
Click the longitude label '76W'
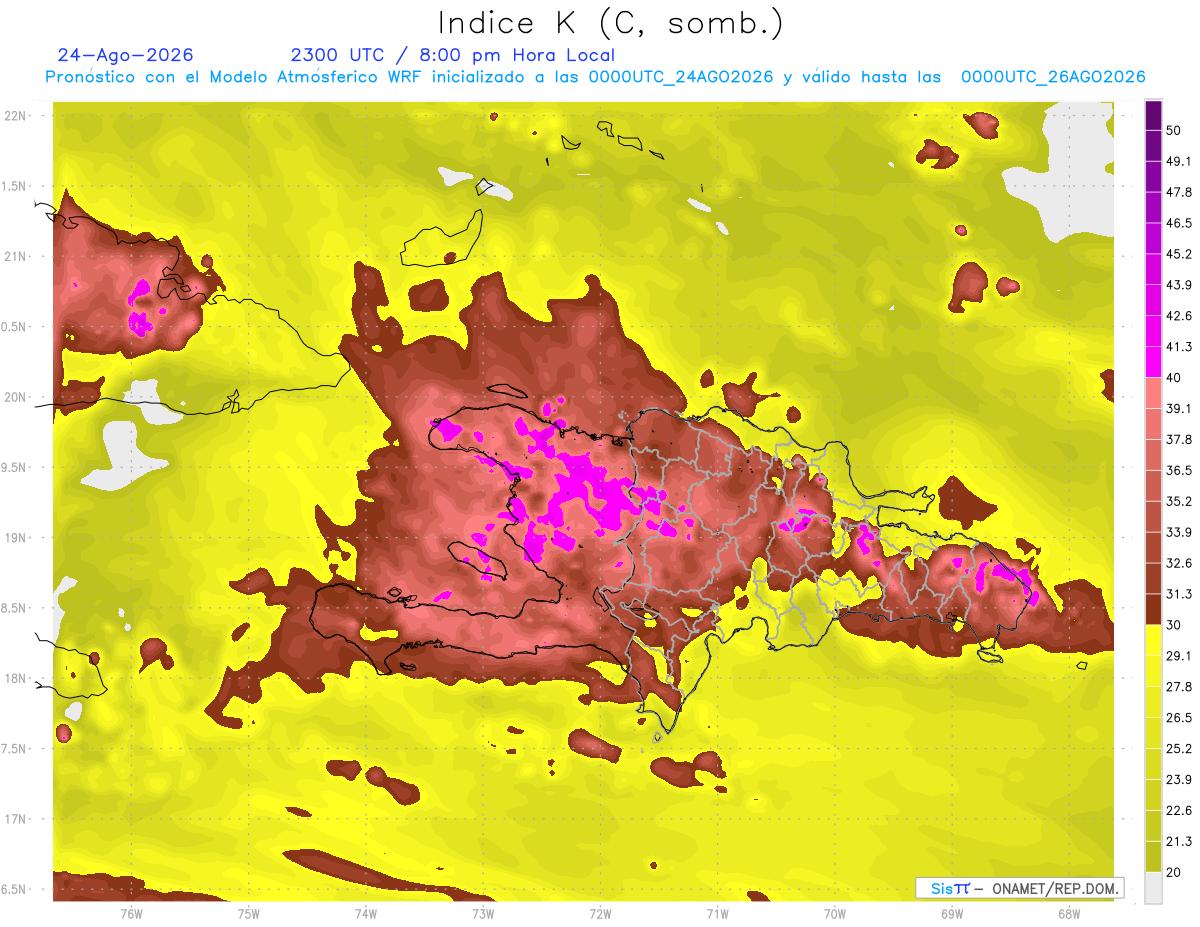(131, 913)
